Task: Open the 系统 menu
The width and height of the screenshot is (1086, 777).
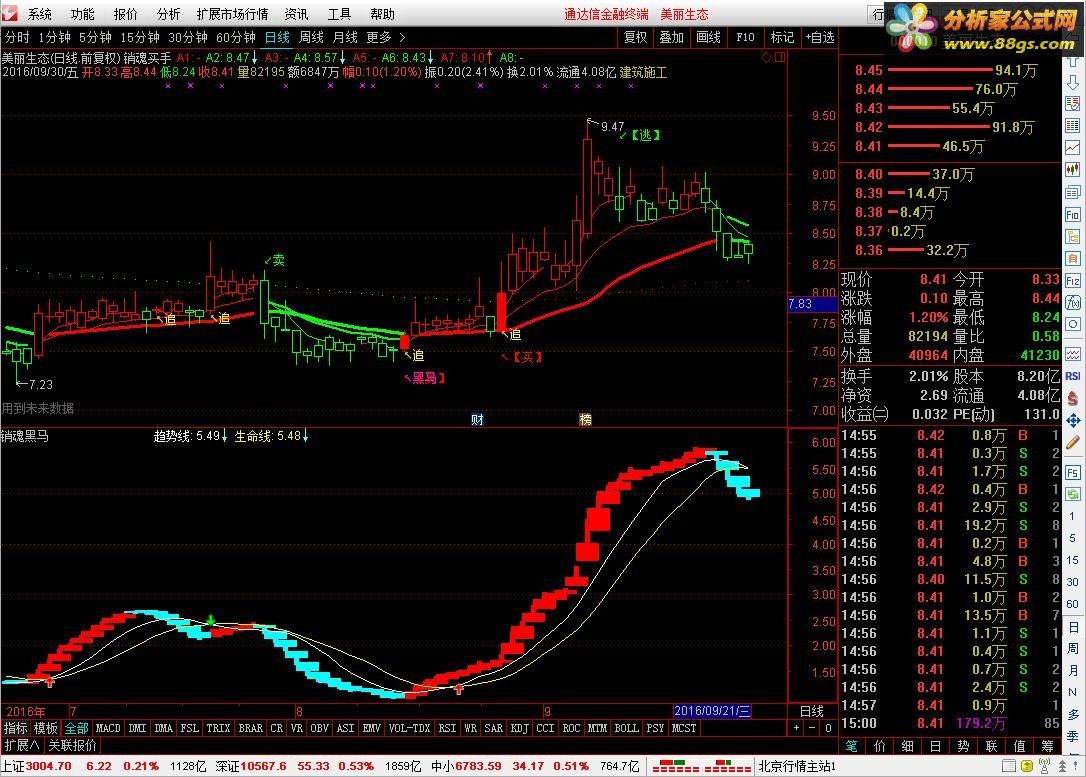Action: pyautogui.click(x=39, y=14)
